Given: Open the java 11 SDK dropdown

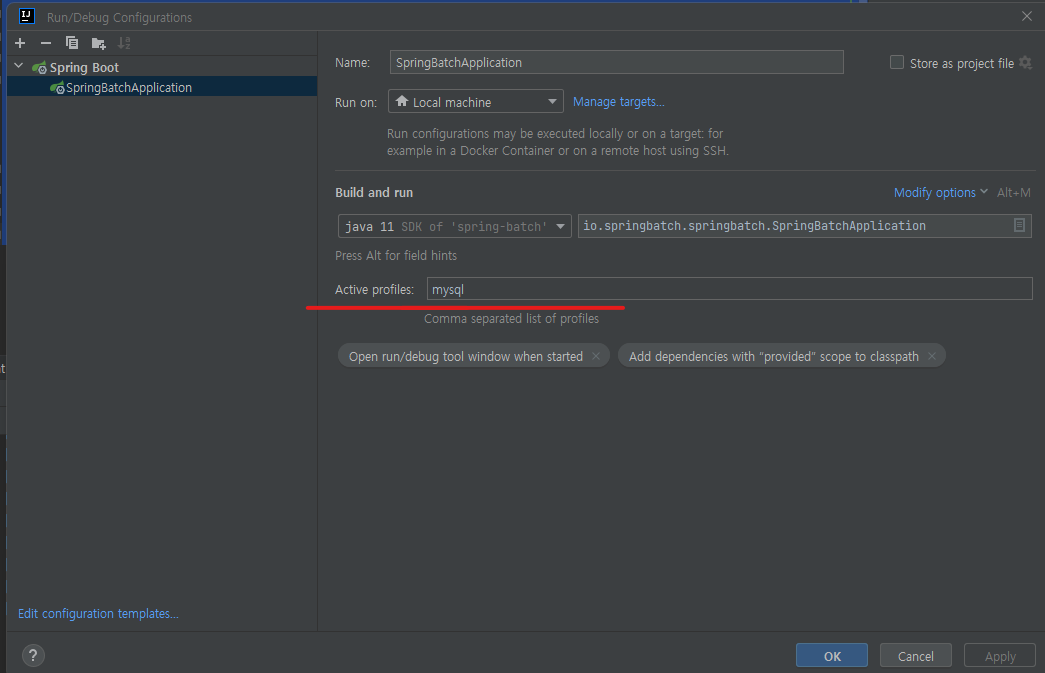Looking at the screenshot, I should (x=455, y=227).
